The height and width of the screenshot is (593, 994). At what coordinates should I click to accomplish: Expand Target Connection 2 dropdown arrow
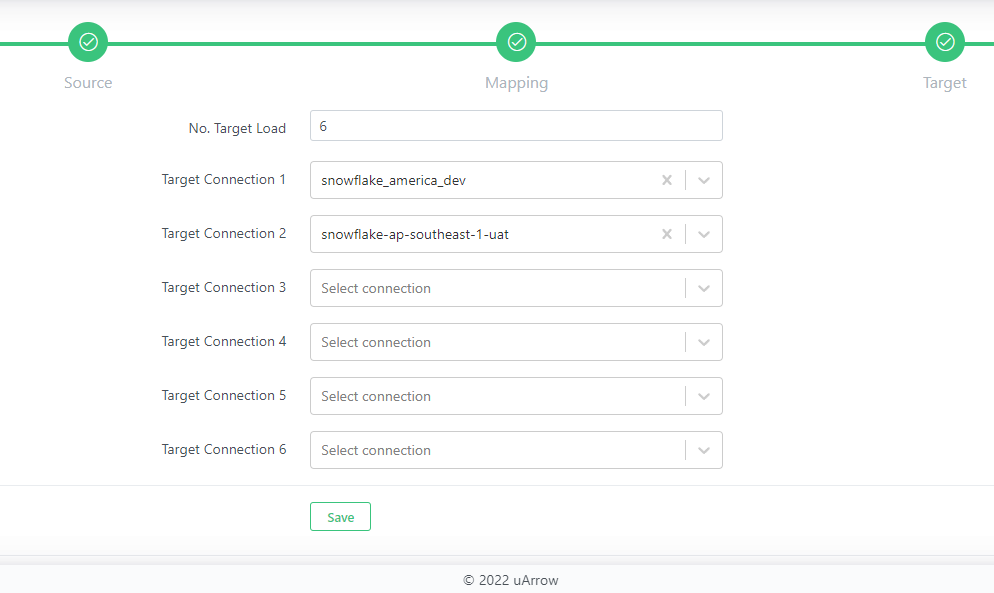tap(704, 234)
